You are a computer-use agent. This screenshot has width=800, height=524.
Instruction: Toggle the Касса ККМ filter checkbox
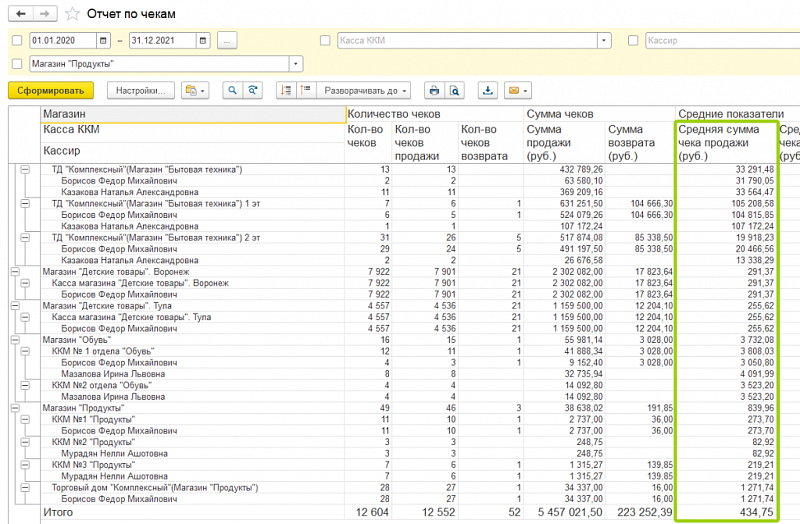click(325, 41)
